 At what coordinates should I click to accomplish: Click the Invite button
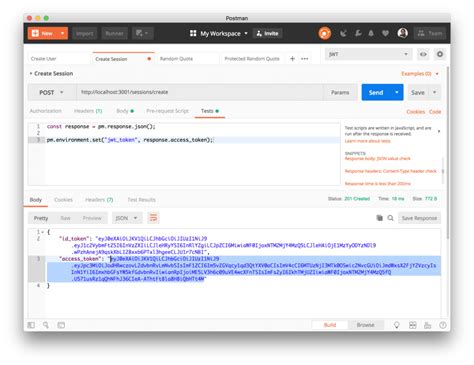[x=268, y=33]
